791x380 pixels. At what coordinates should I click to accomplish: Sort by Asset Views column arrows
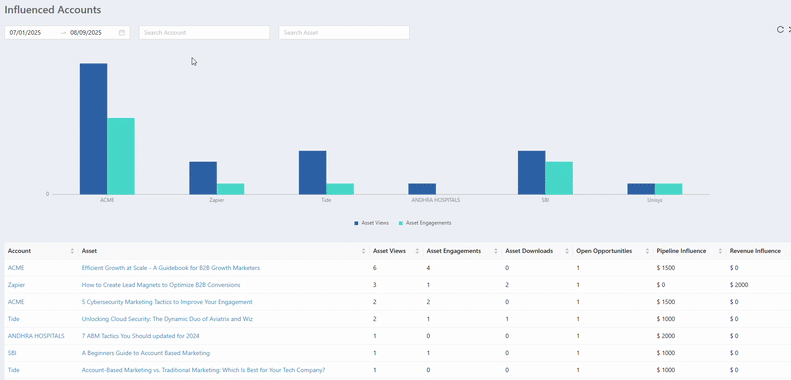coord(417,251)
